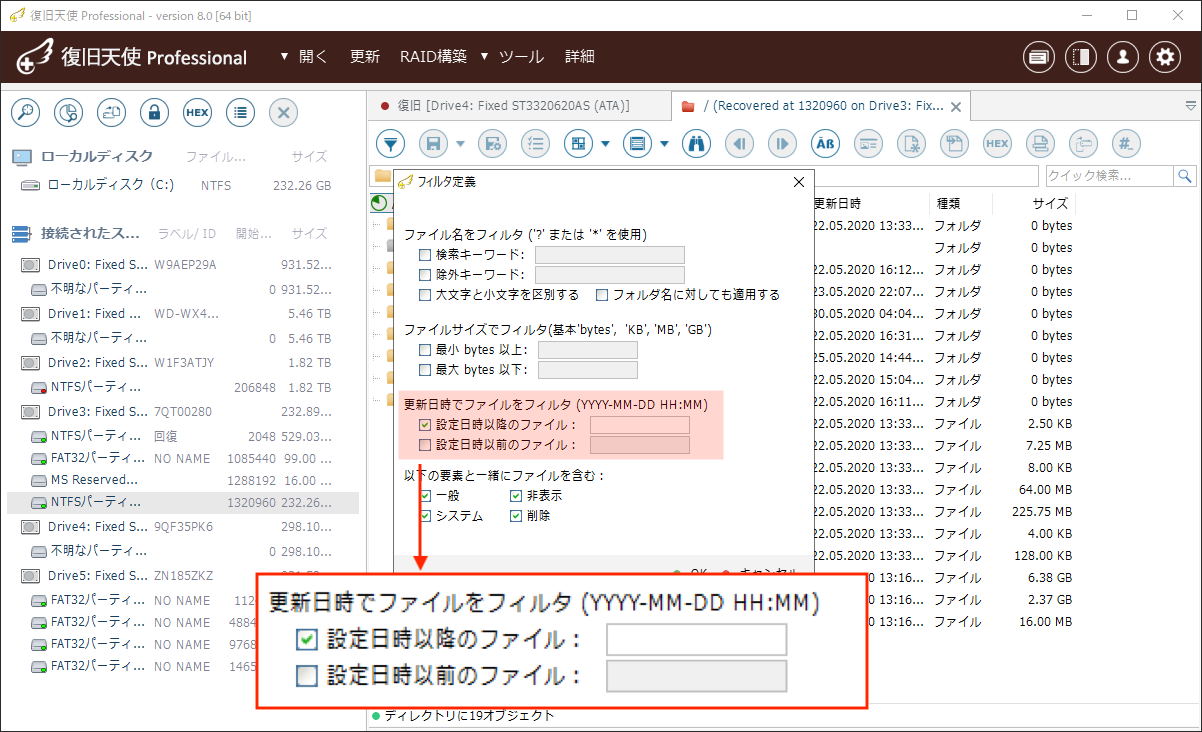Open settings gear icon in header

[x=1165, y=57]
